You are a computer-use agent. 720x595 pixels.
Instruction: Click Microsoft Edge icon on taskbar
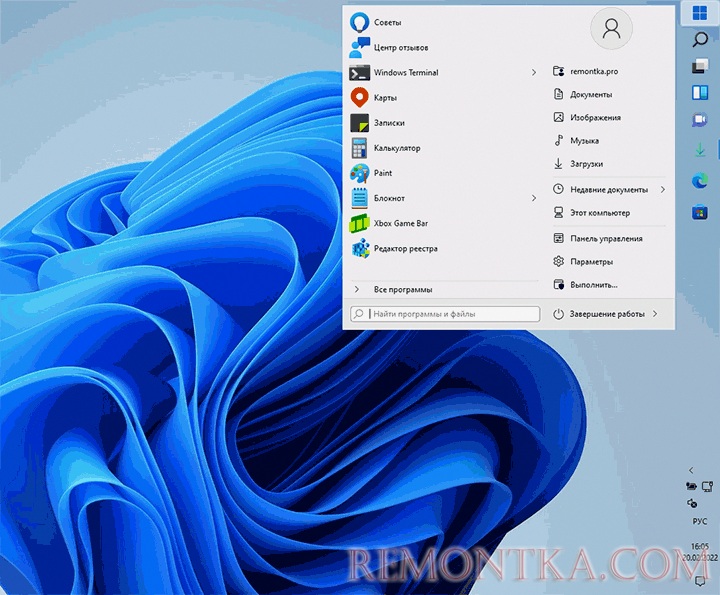click(x=700, y=181)
